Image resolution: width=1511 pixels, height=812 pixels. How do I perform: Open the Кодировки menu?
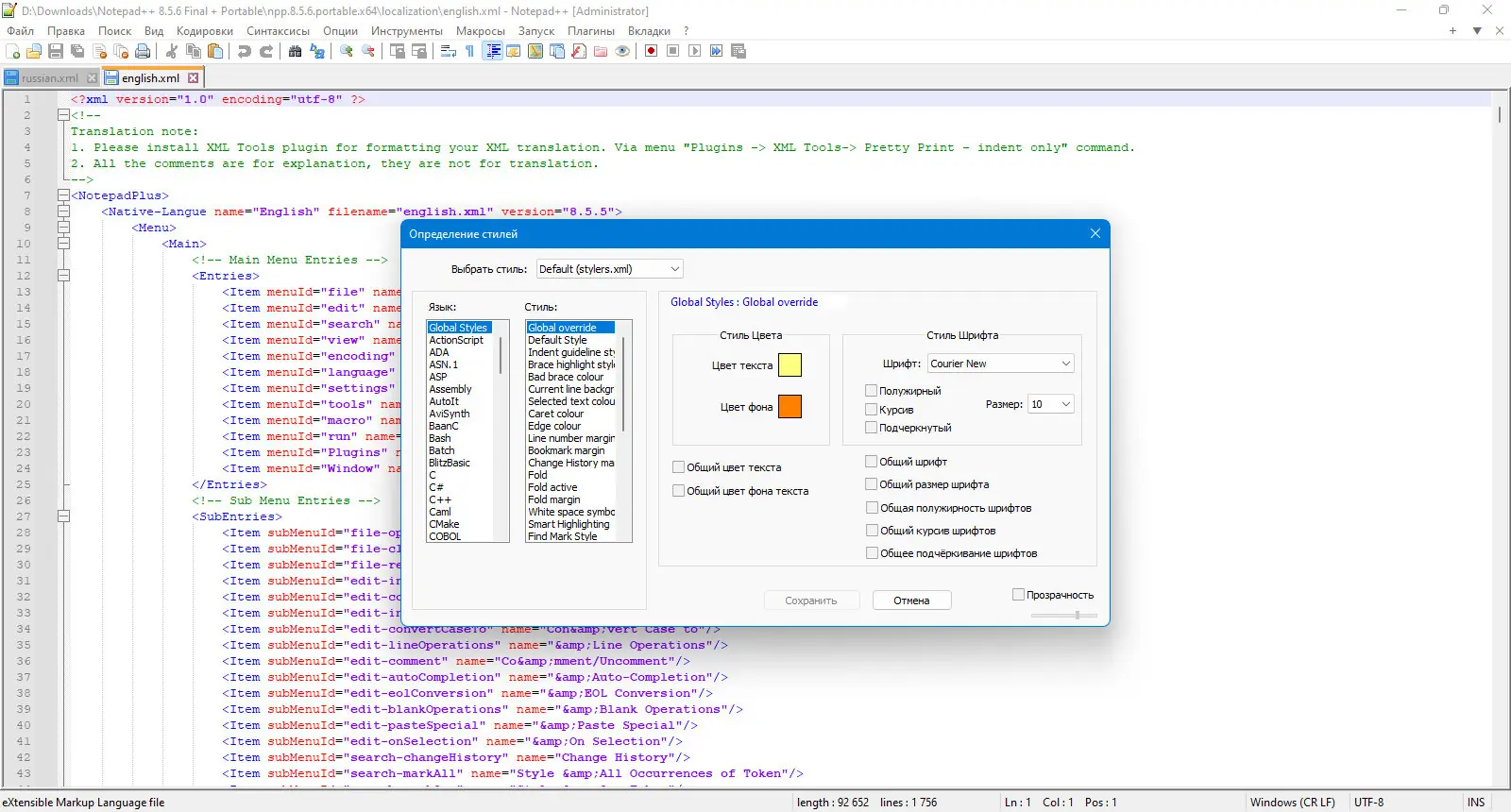click(x=204, y=31)
